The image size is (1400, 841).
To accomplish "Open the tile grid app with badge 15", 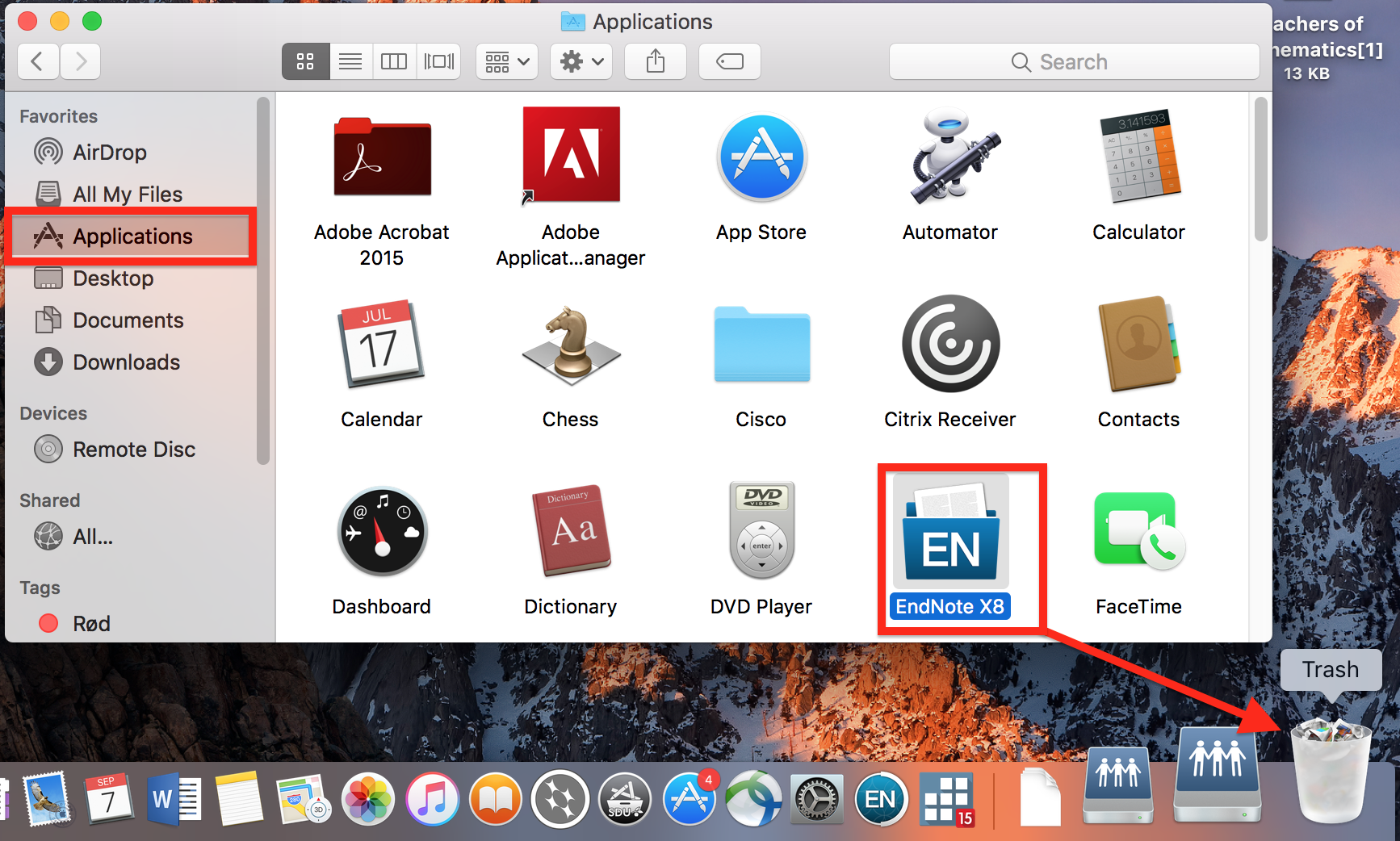I will 946,799.
